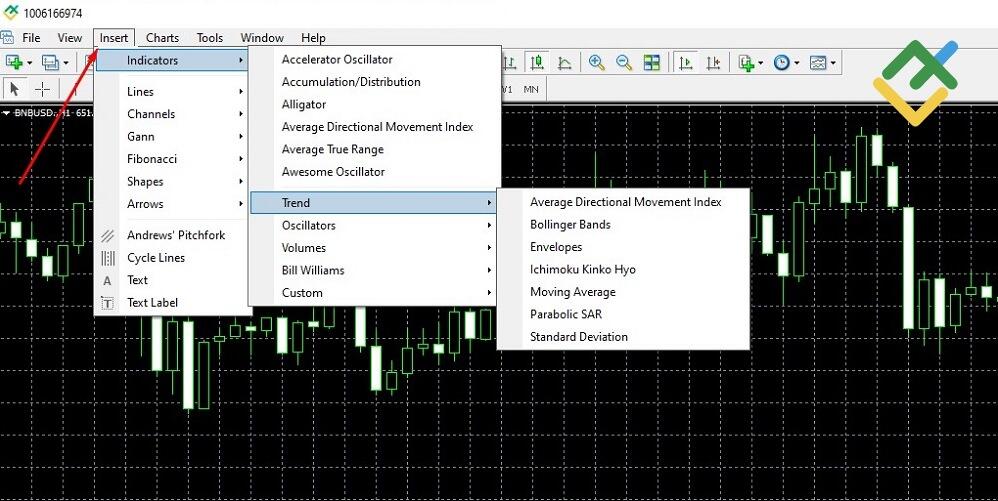
Task: Open the Templates dropdown arrow
Action: pyautogui.click(x=833, y=63)
